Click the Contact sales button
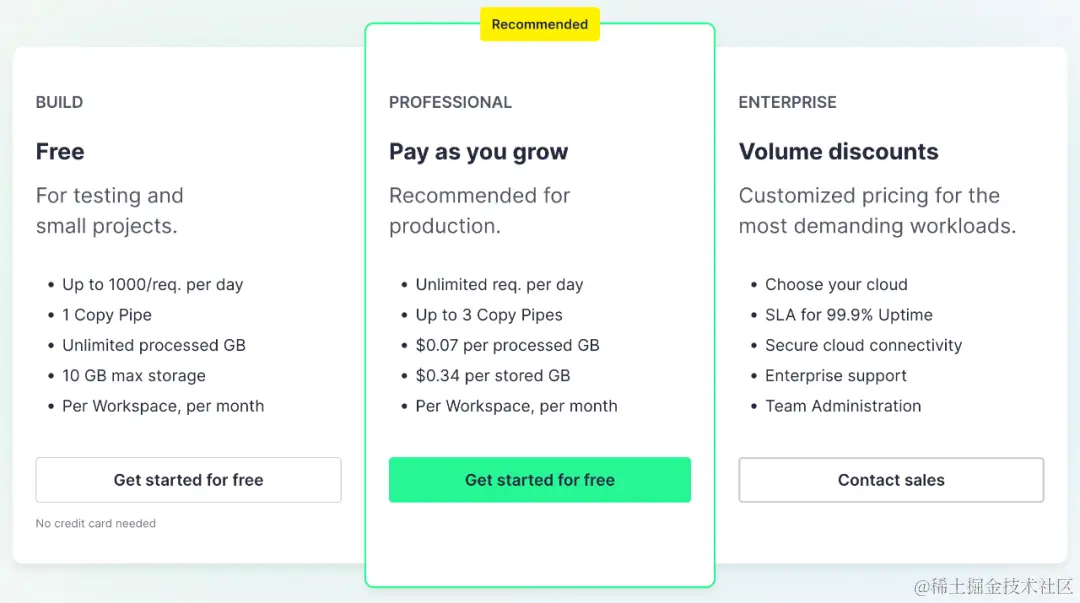The height and width of the screenshot is (603, 1080). click(891, 480)
